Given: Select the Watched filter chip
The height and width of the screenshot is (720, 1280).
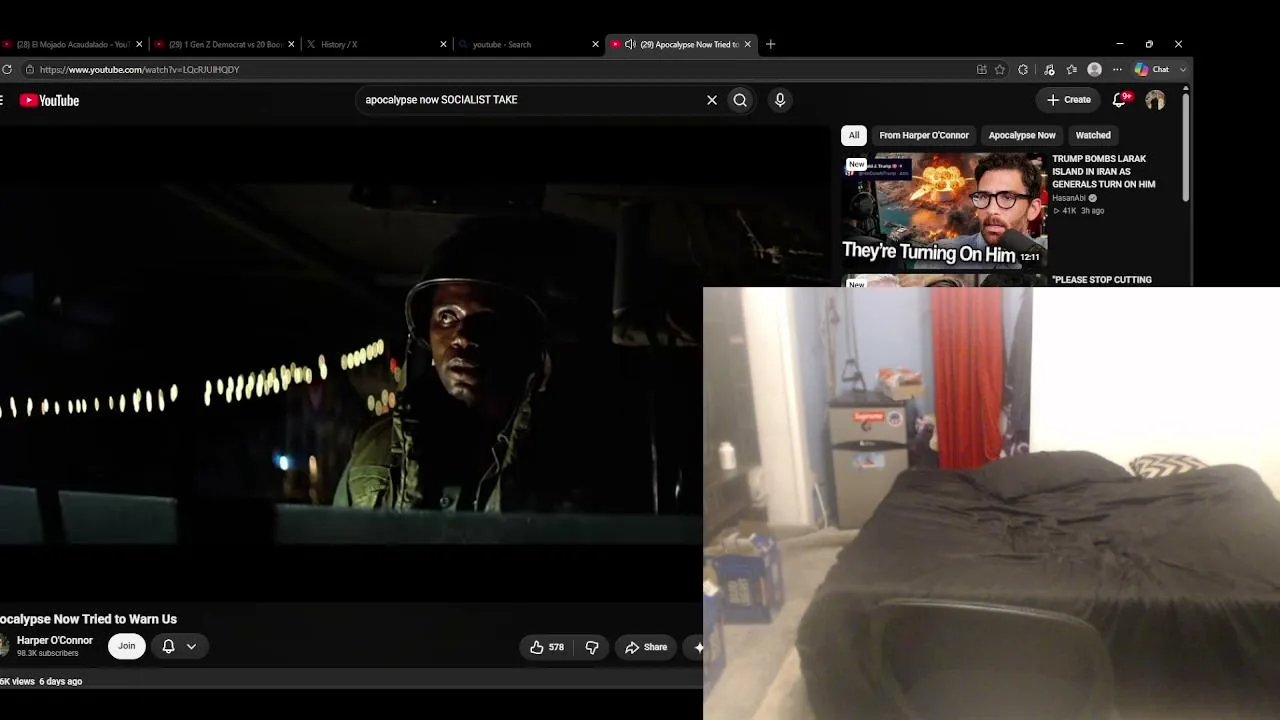Looking at the screenshot, I should pos(1093,135).
